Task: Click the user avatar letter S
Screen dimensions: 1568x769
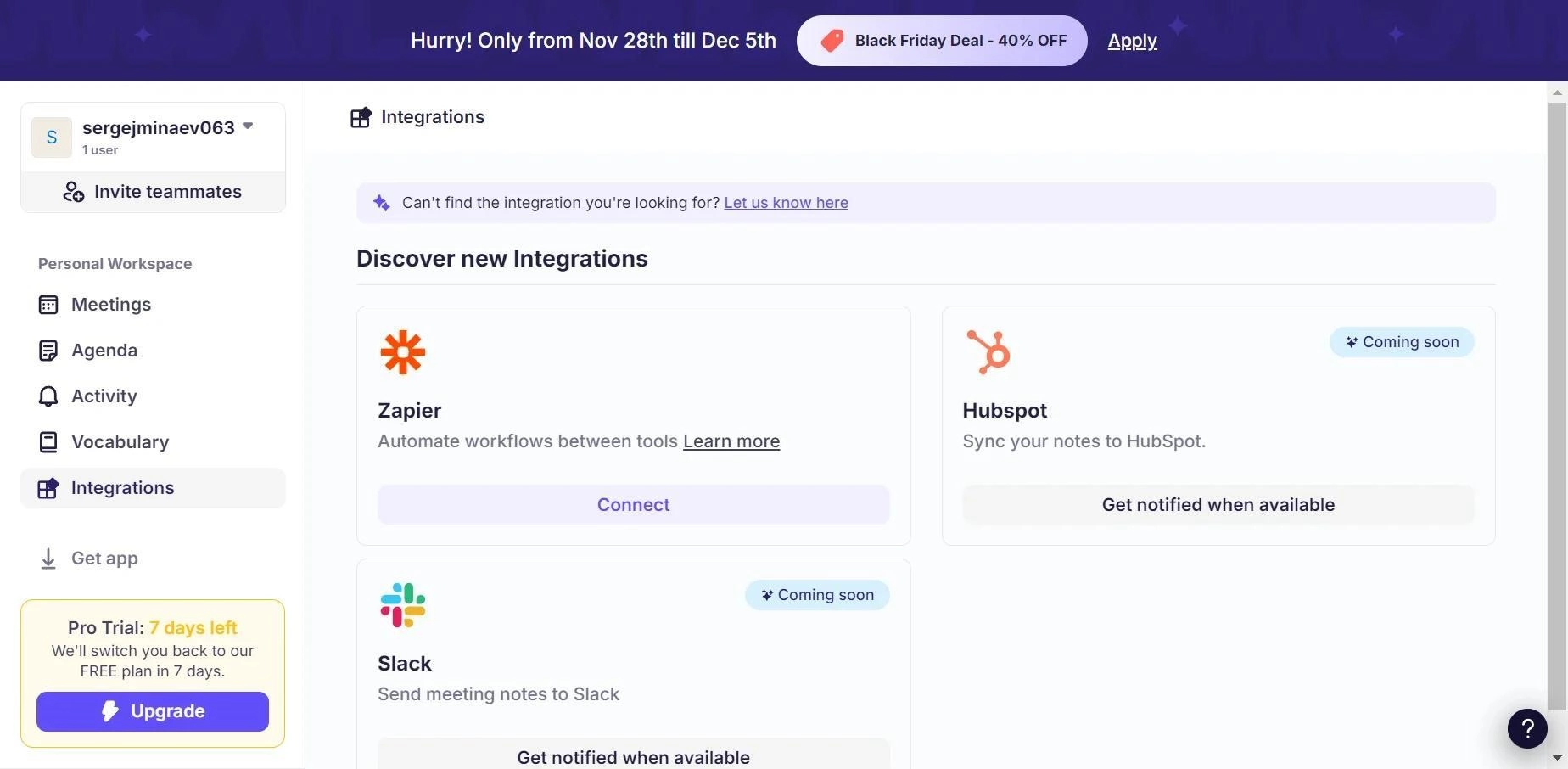Action: 52,138
